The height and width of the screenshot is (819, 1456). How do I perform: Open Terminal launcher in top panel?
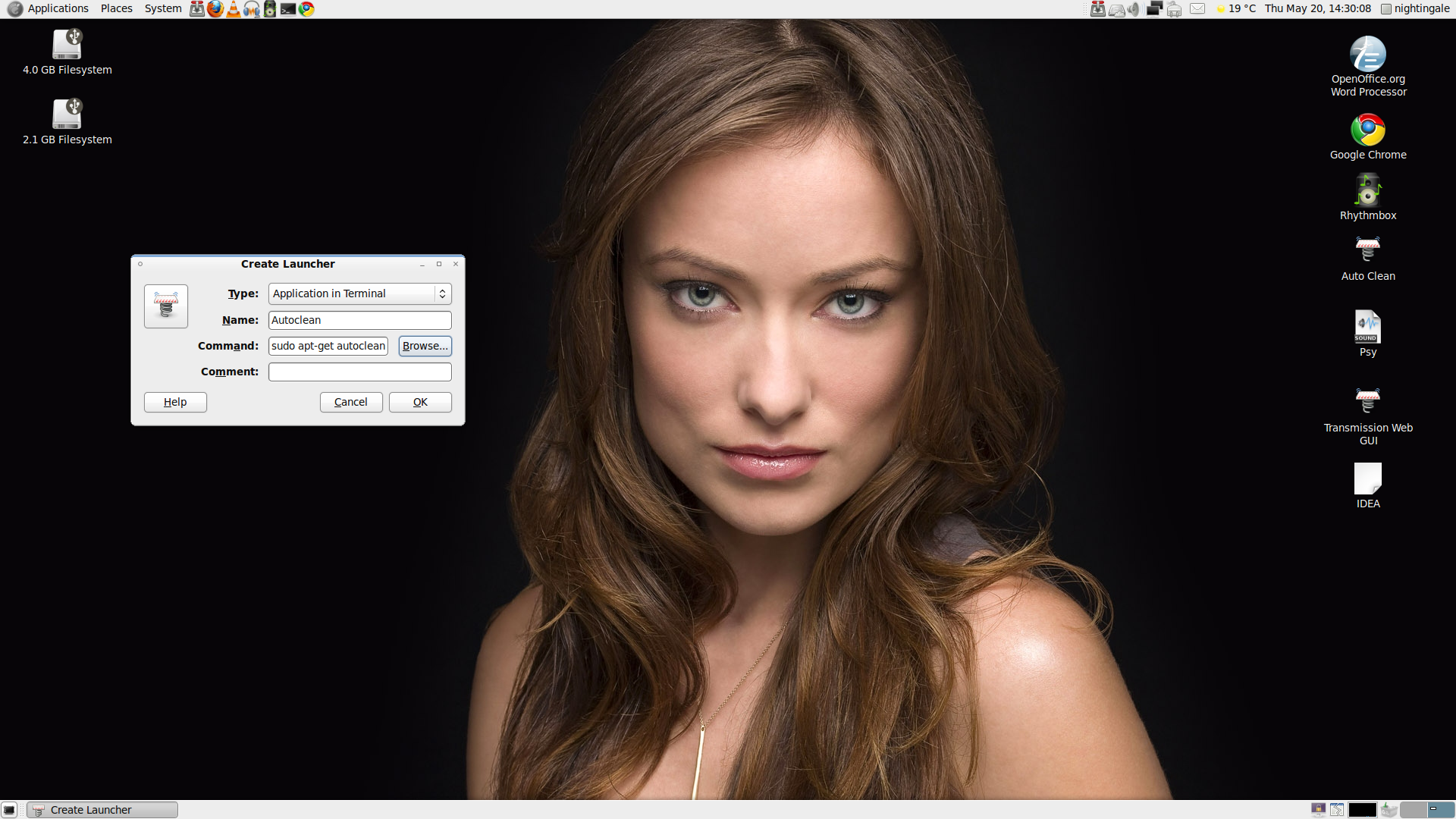[288, 9]
